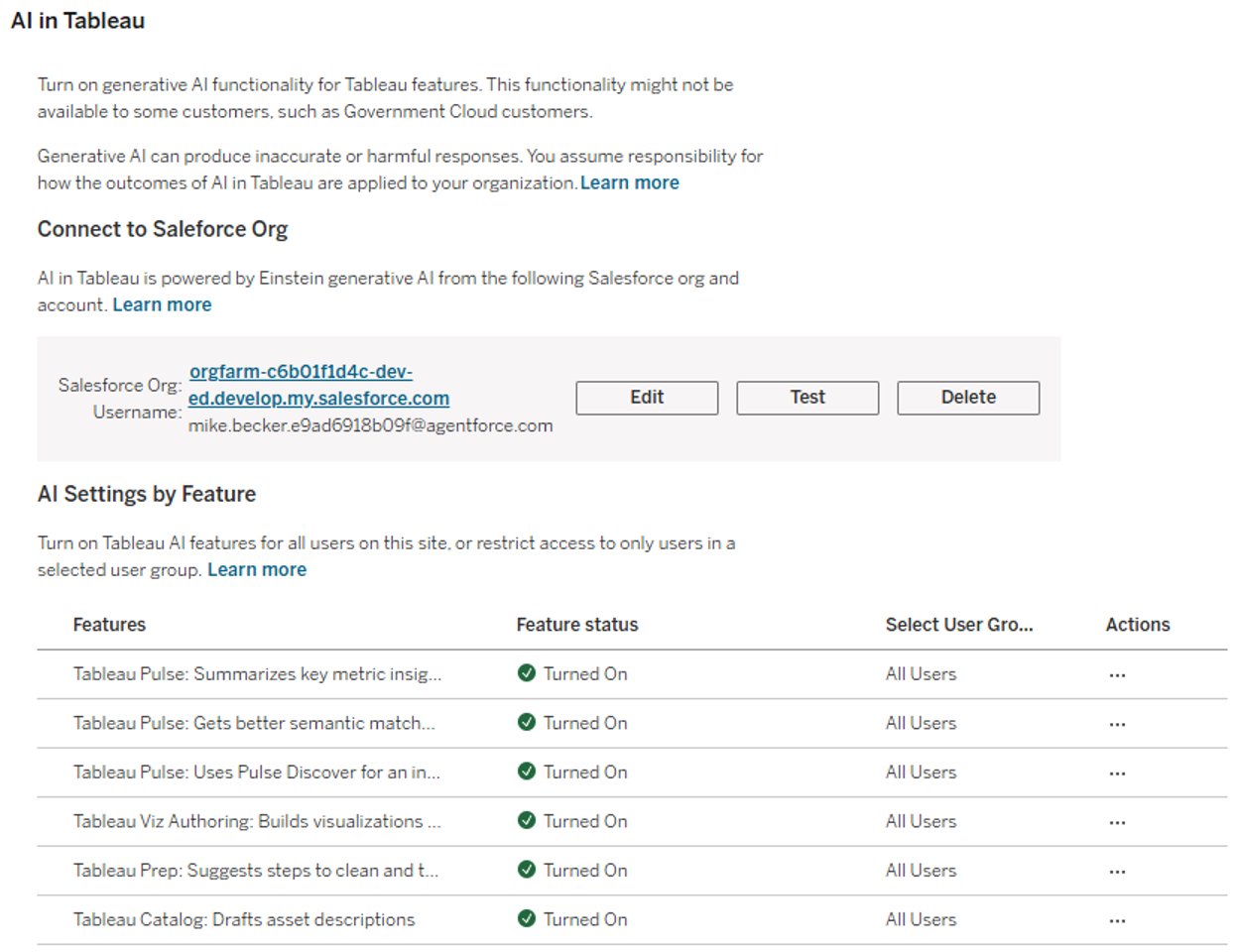Screen dimensions: 1238x952
Task: Open actions ellipsis for Tableau Catalog row
Action: pyautogui.click(x=1117, y=920)
